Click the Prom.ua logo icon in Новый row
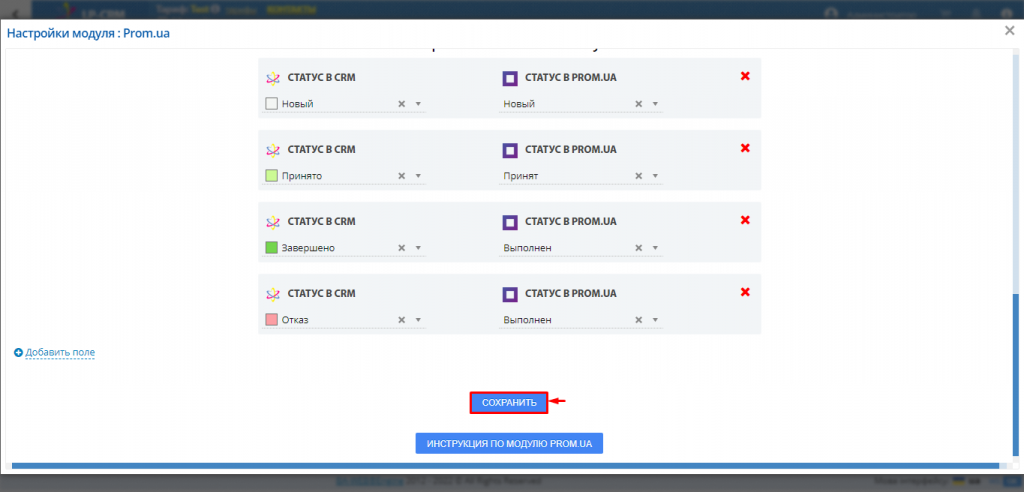1024x492 pixels. coord(510,78)
